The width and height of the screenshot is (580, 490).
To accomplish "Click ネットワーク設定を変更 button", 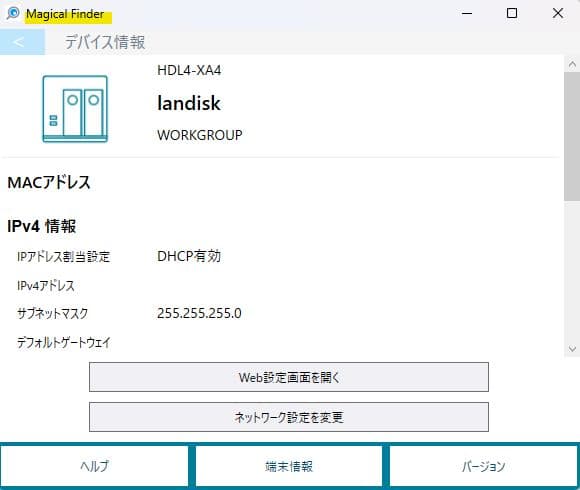I will pos(289,417).
